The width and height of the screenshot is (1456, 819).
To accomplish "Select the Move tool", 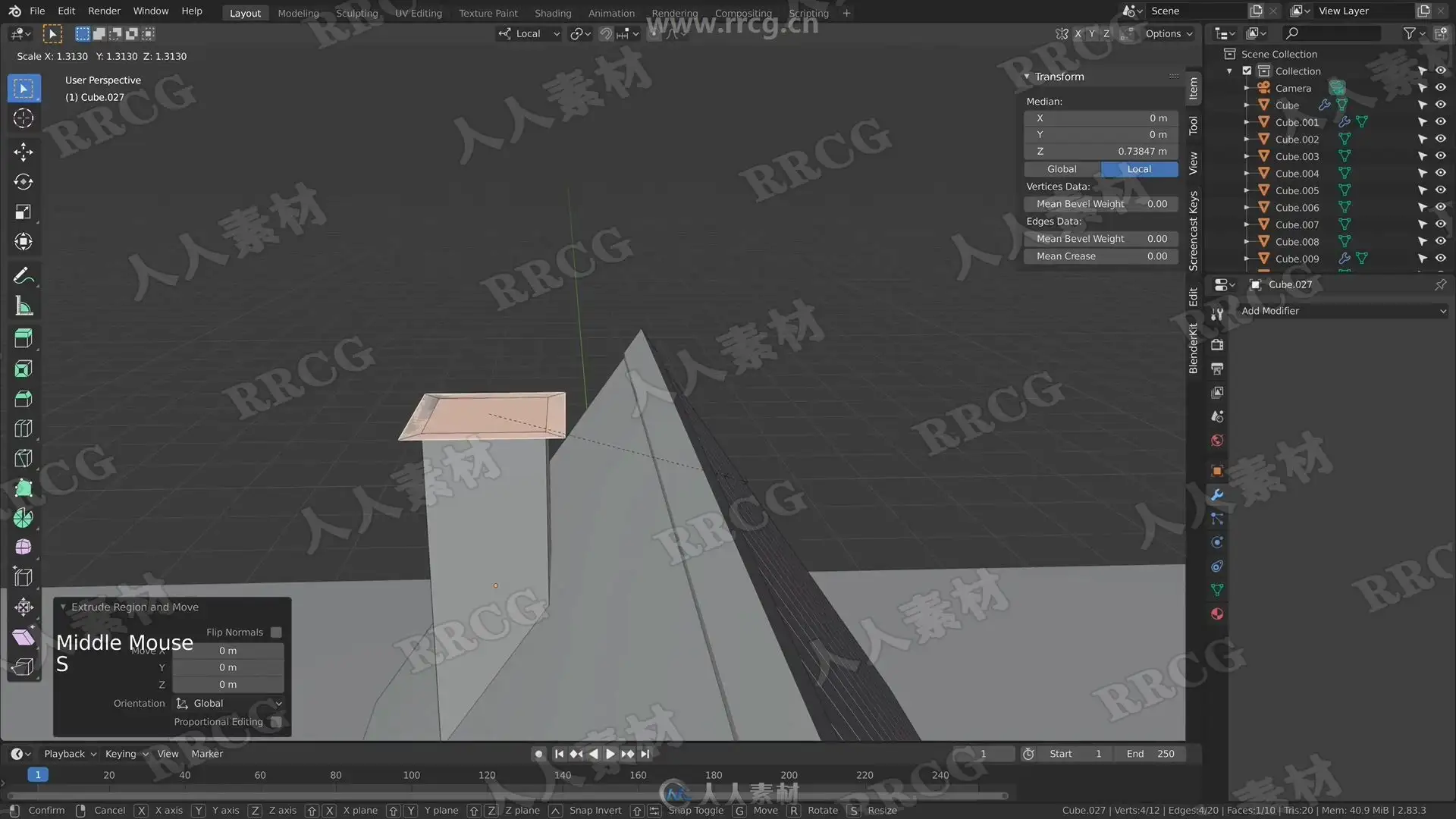I will coord(24,152).
